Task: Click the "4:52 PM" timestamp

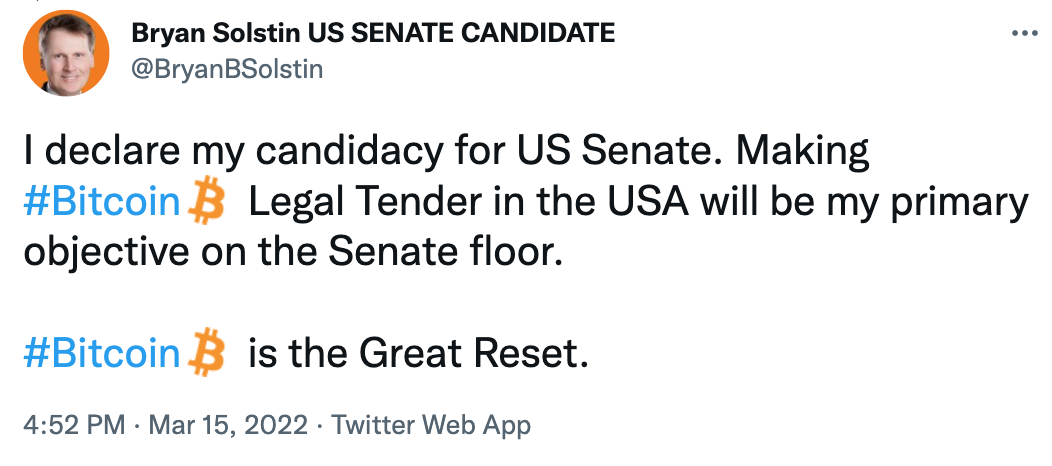Action: coord(73,425)
